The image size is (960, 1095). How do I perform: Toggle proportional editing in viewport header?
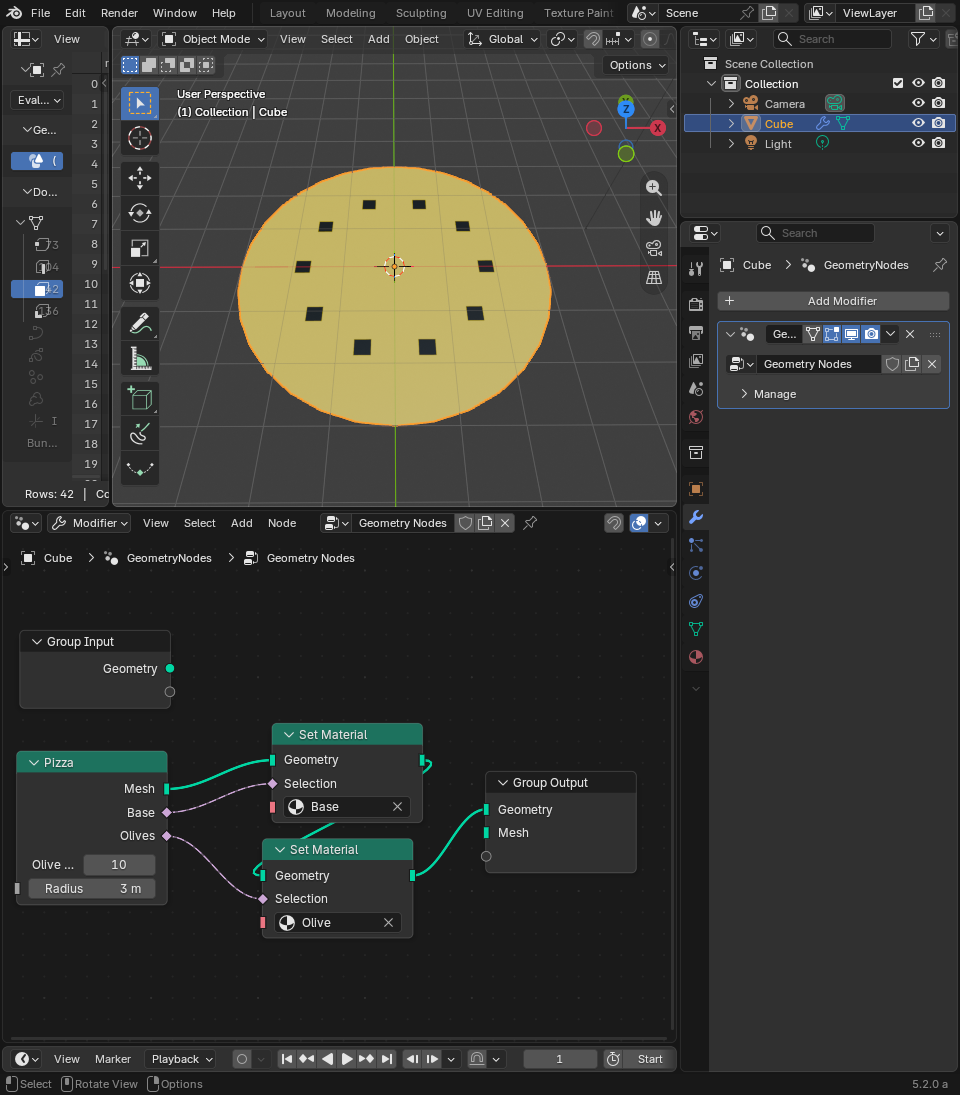click(650, 39)
